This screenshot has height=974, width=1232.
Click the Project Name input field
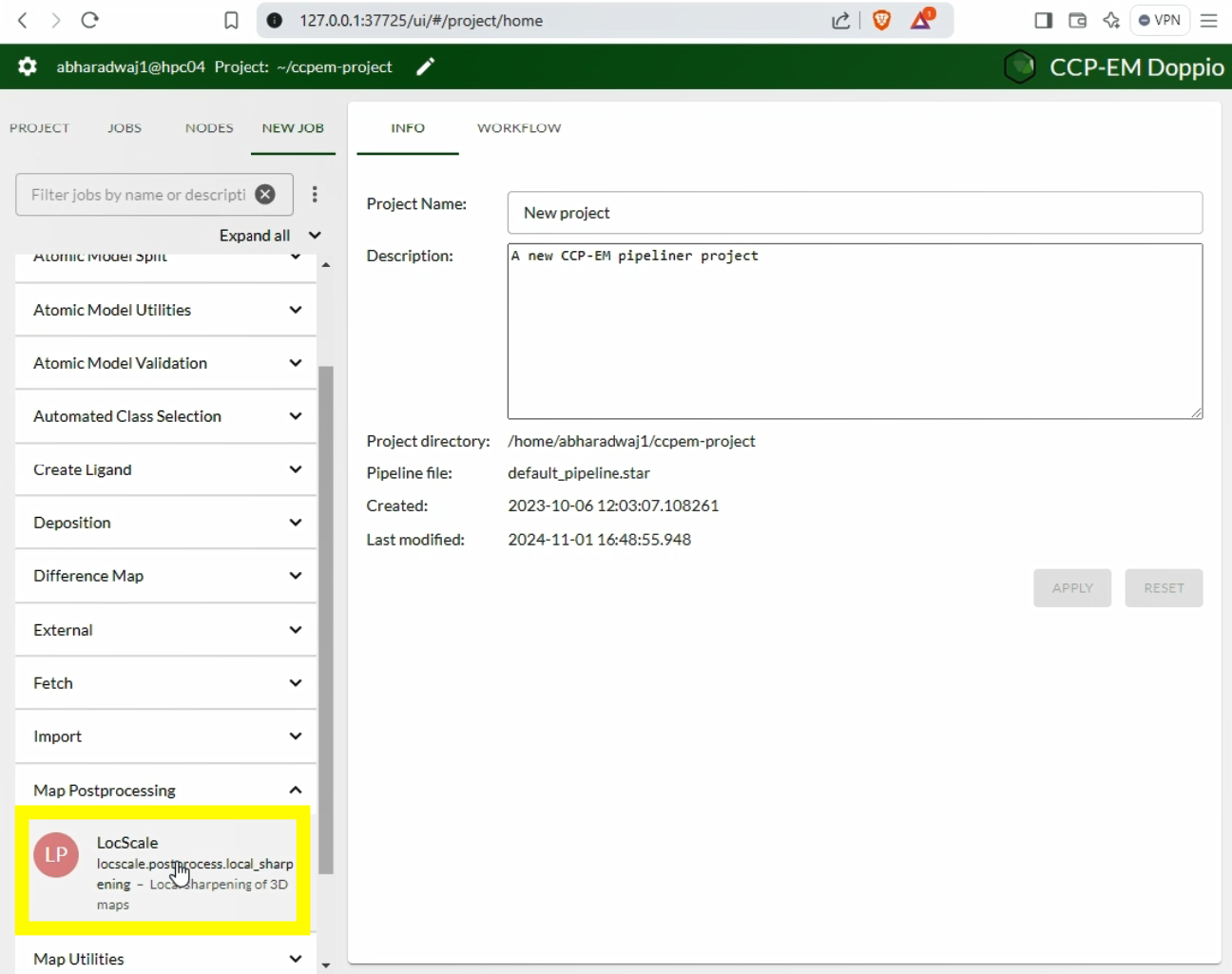855,213
